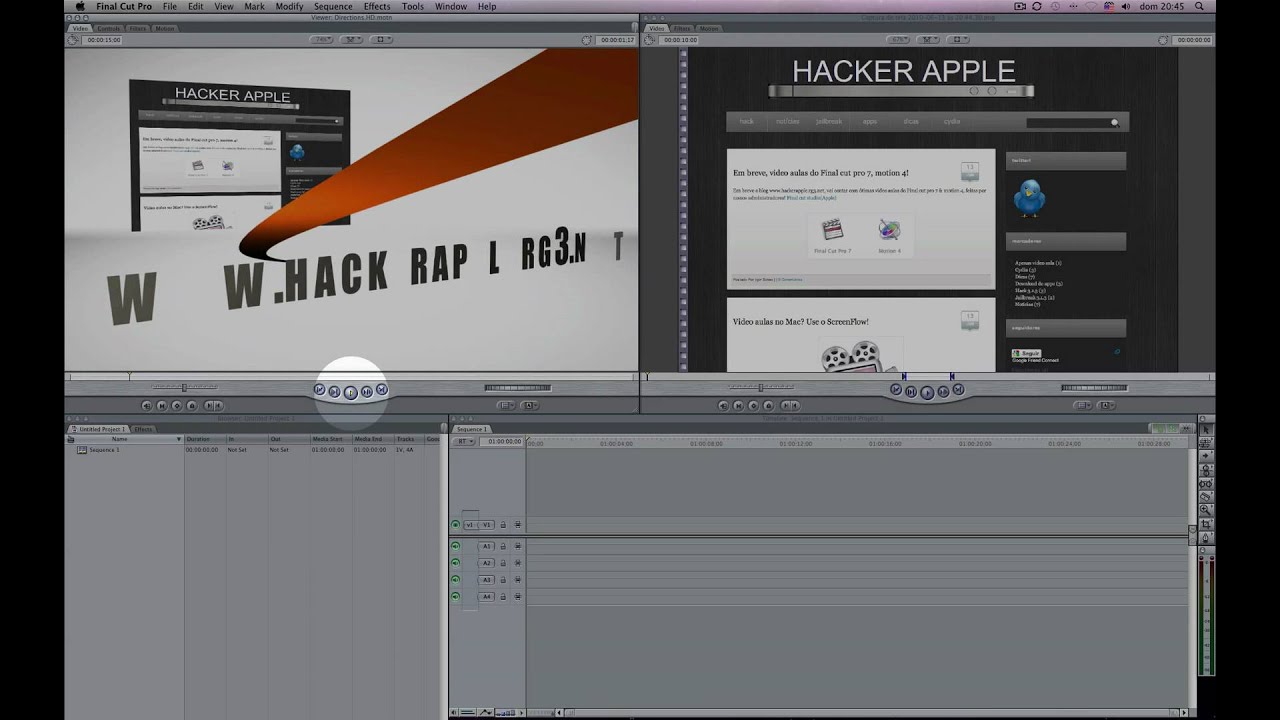Toggle V1 video track visibility

tap(455, 525)
